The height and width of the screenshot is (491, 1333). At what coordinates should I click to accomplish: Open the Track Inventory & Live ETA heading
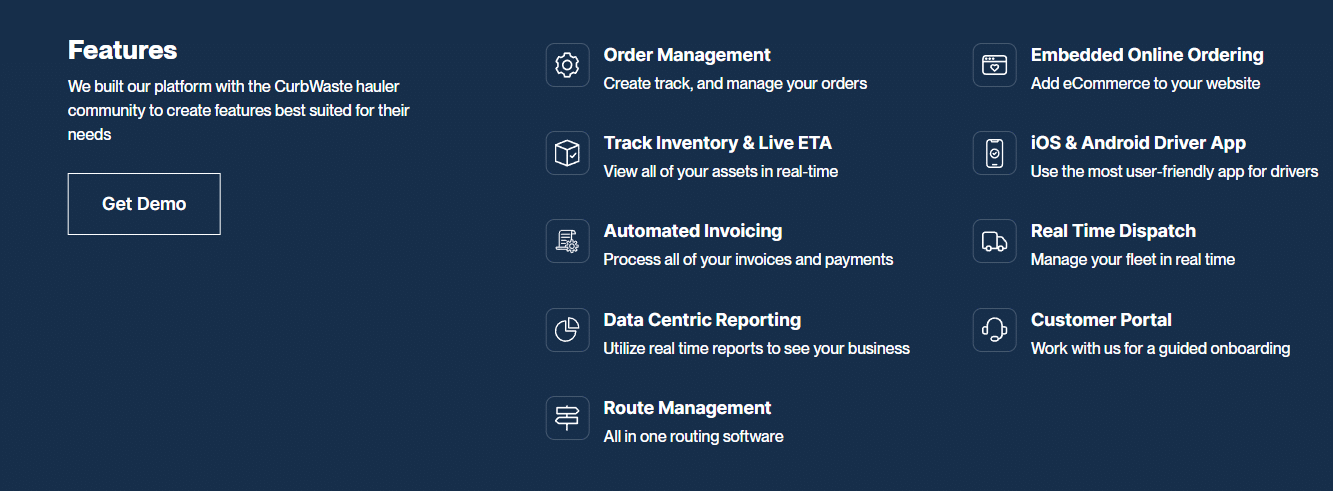717,143
